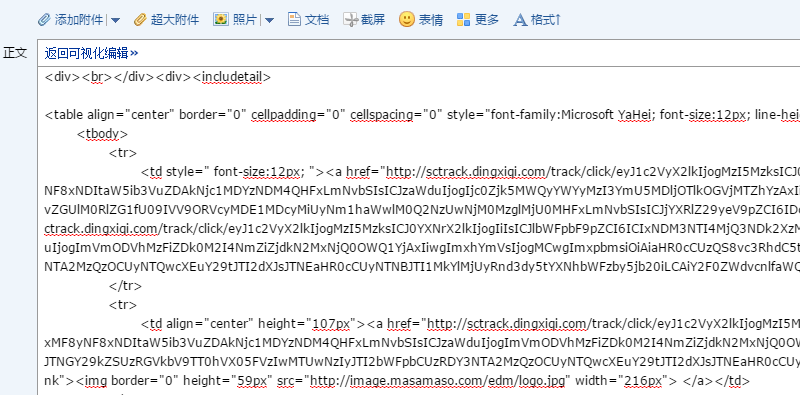800x395 pixels.
Task: Expand the 照片 photo dropdown arrow
Action: click(x=269, y=20)
